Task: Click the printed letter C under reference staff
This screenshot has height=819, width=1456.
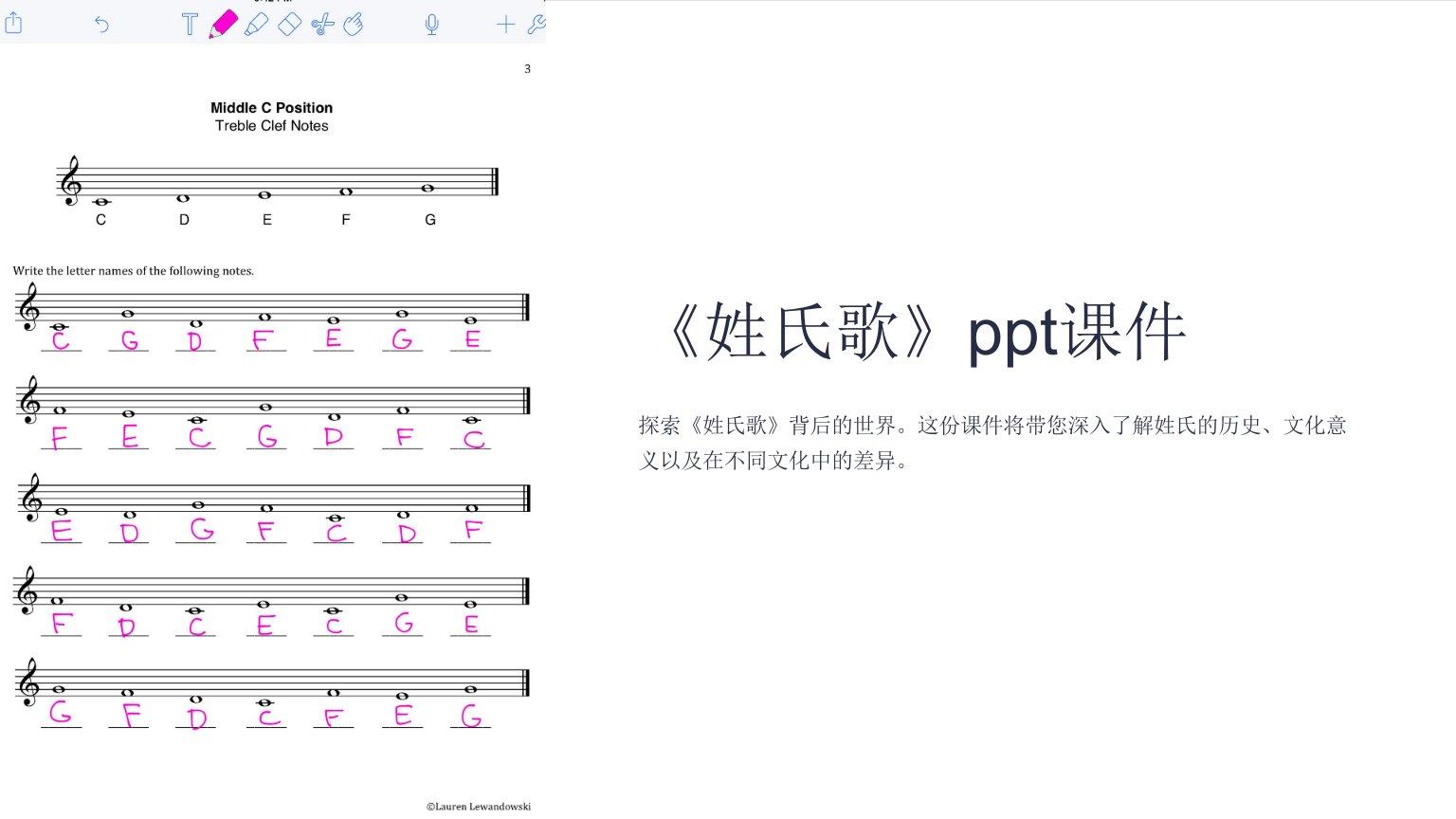Action: 100,220
